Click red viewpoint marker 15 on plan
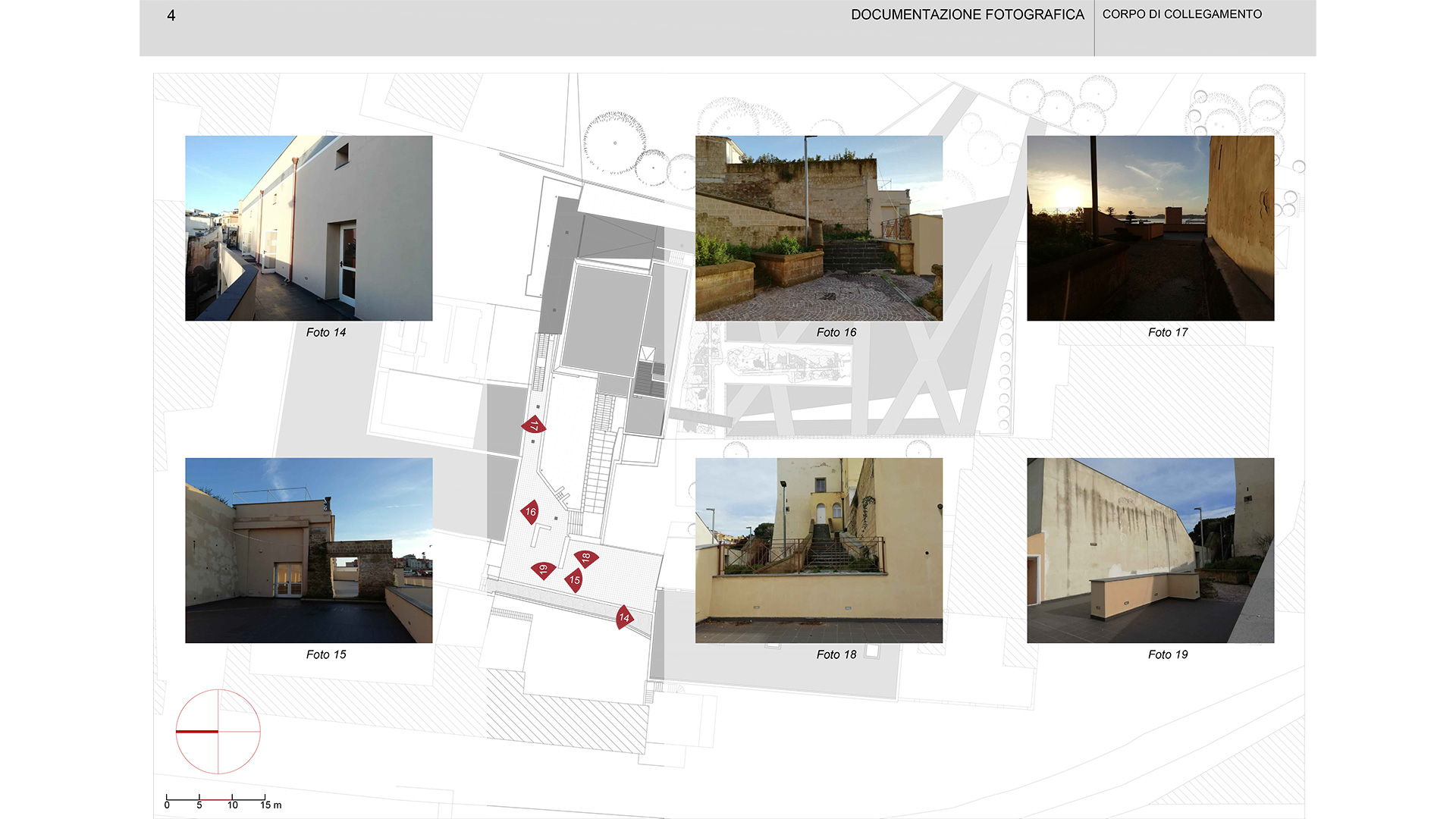Image resolution: width=1456 pixels, height=819 pixels. pyautogui.click(x=574, y=580)
